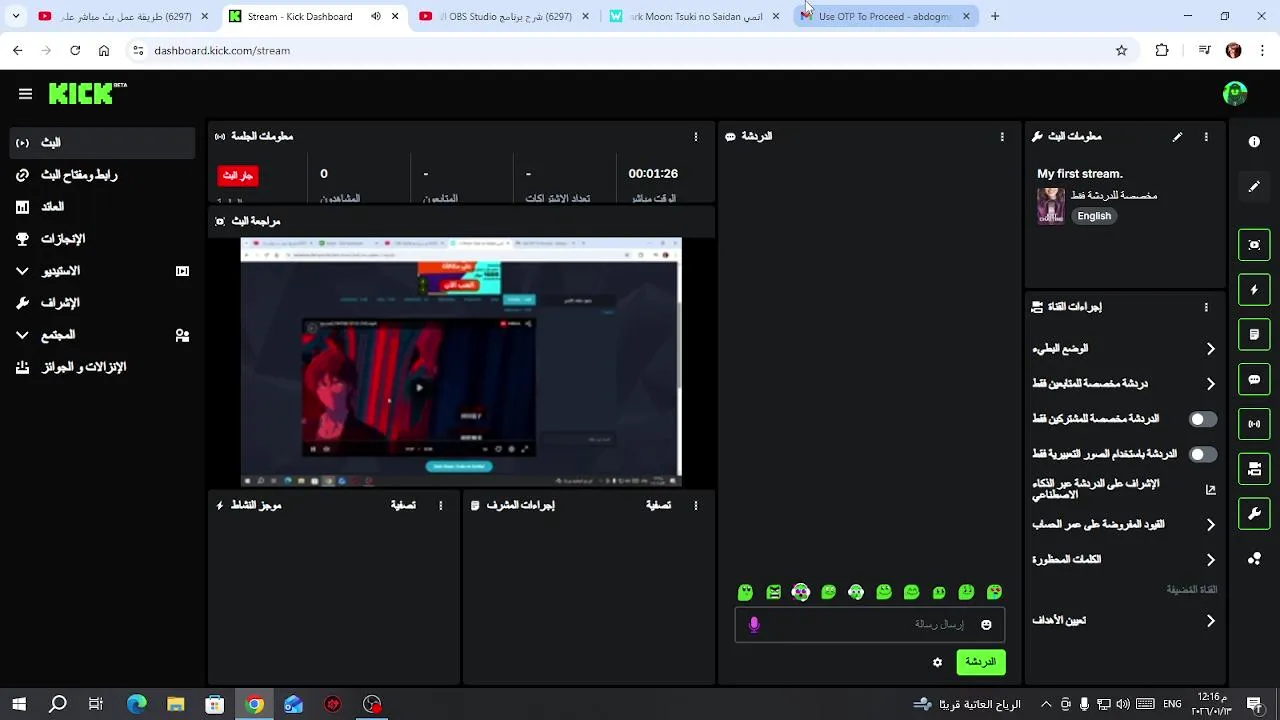
Task: Toggle the chat bubble panel icon in right sidebar
Action: pyautogui.click(x=1254, y=379)
